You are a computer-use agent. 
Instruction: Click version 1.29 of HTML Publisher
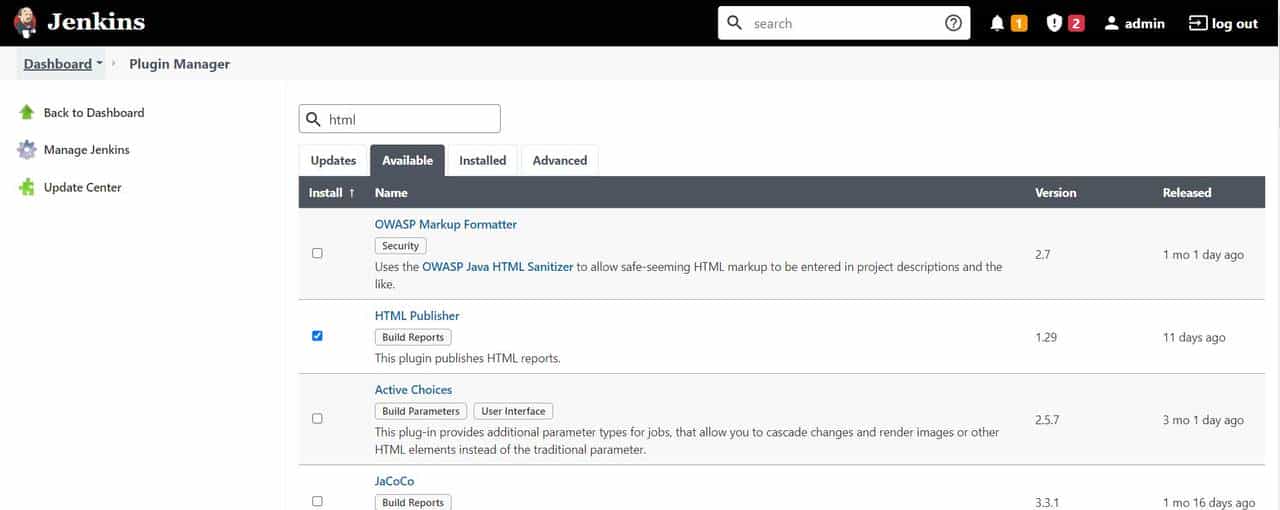point(1046,337)
